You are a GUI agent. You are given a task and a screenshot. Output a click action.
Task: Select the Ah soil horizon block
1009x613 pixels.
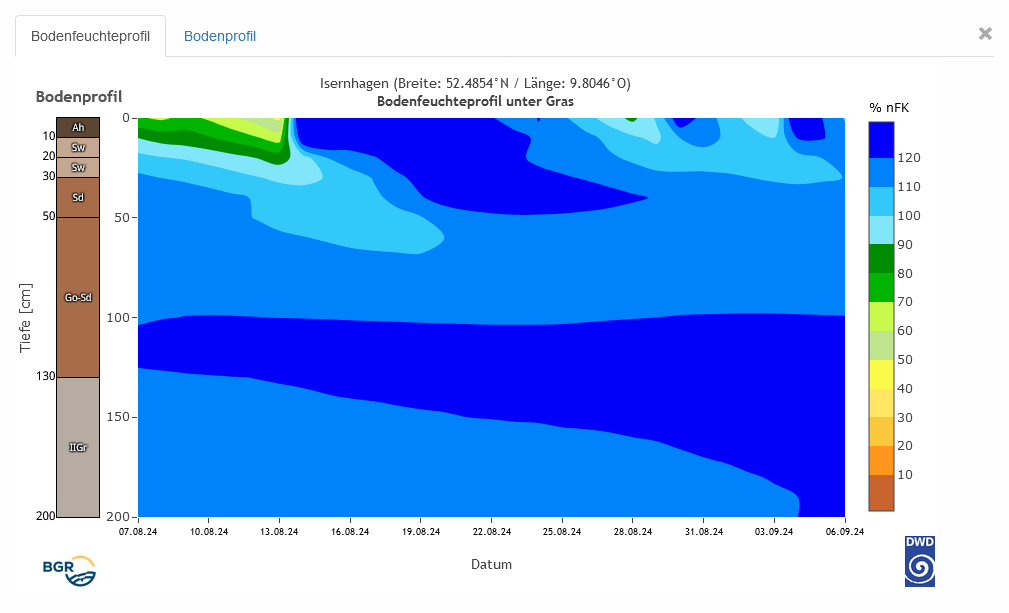pyautogui.click(x=78, y=127)
